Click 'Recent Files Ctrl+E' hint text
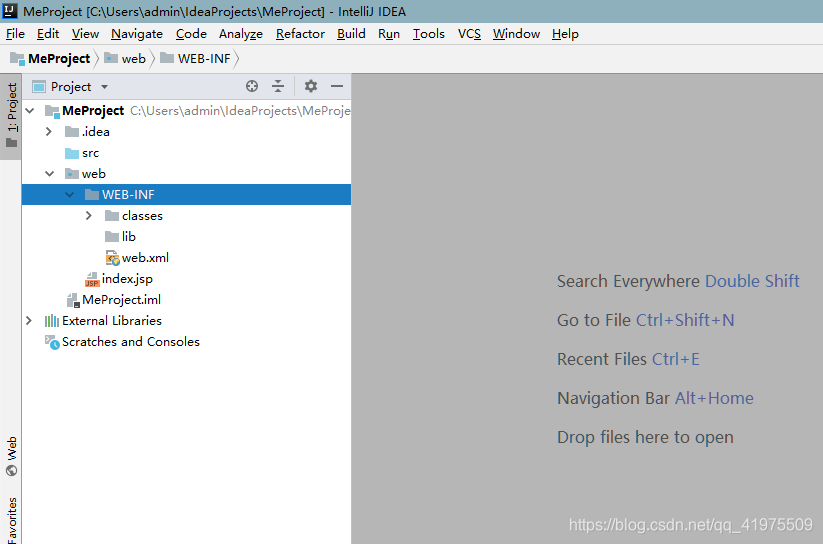823x544 pixels. tap(628, 359)
